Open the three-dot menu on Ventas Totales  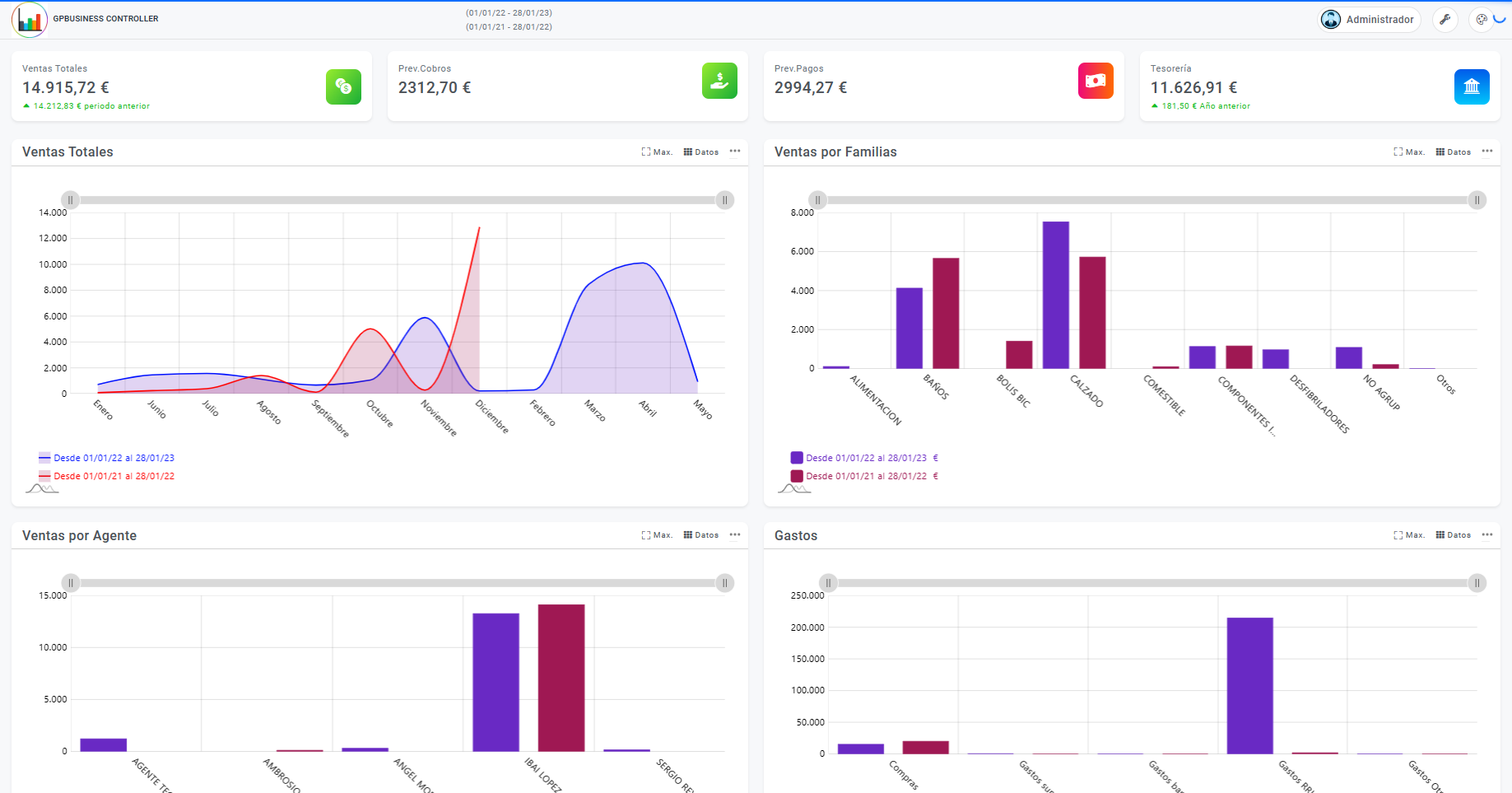point(735,152)
